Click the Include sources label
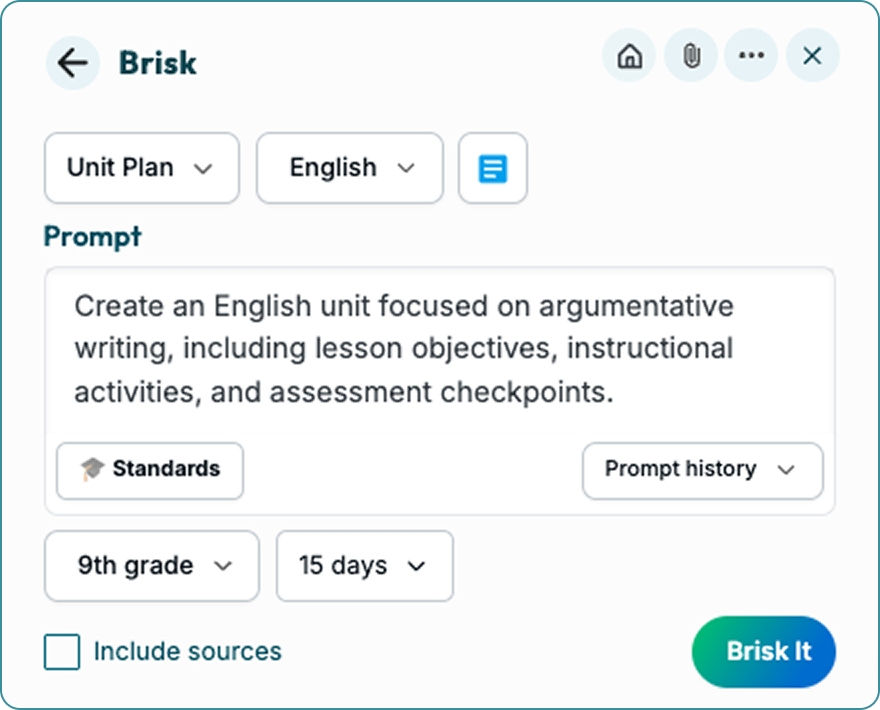 (x=187, y=652)
